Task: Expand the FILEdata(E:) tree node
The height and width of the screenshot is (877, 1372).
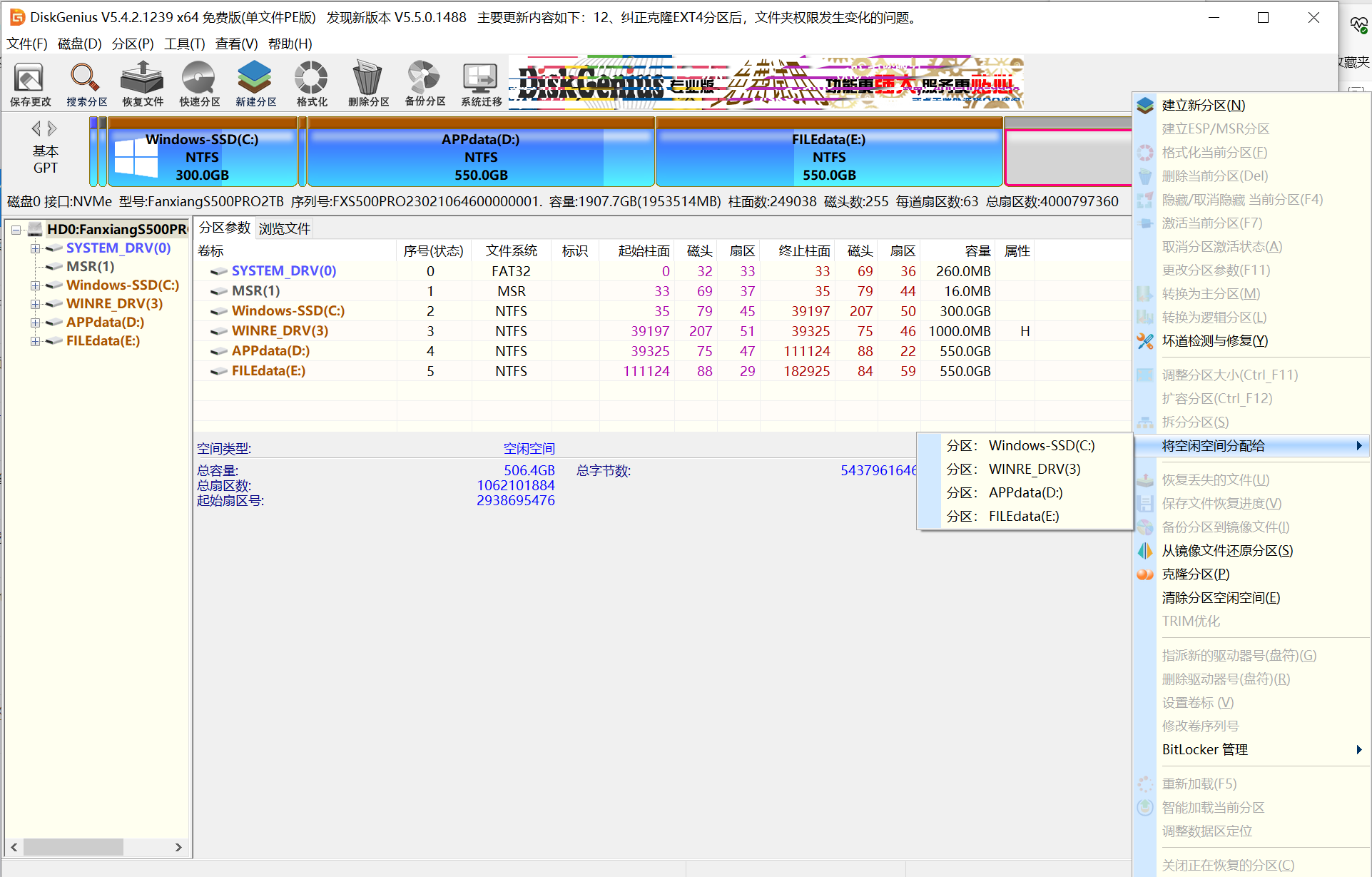Action: point(35,341)
